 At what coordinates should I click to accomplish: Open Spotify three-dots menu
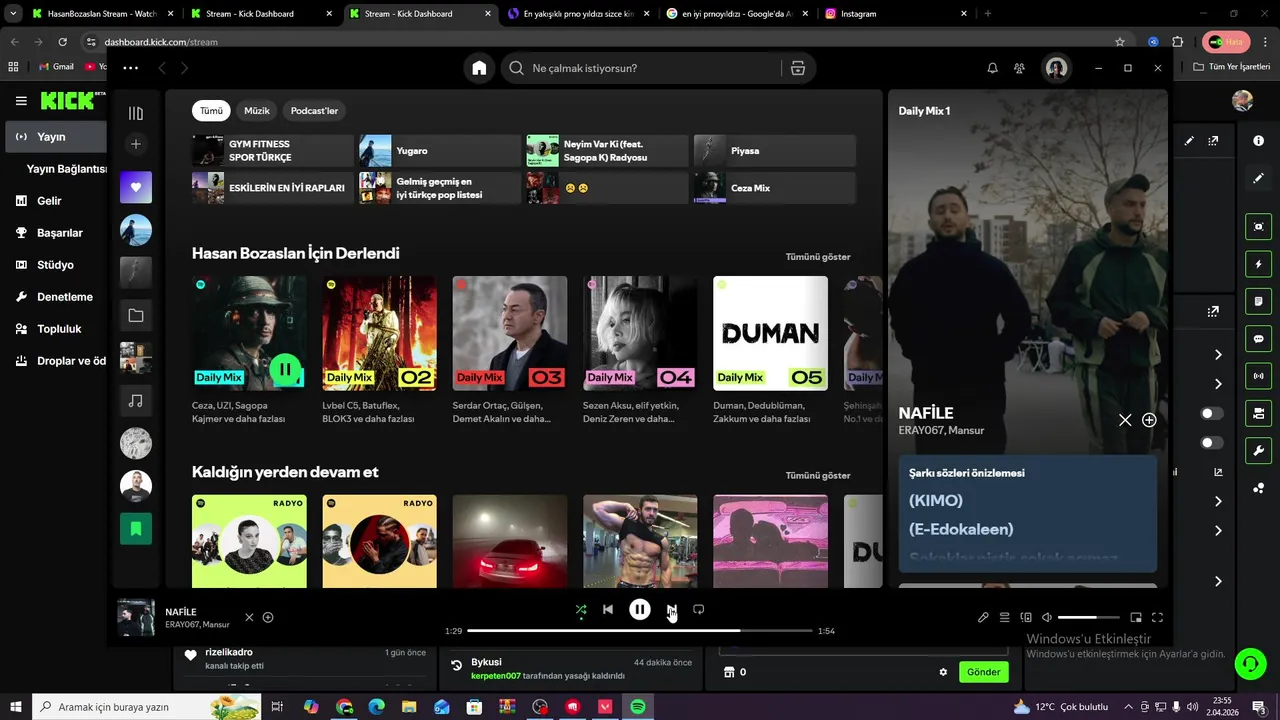[x=130, y=68]
